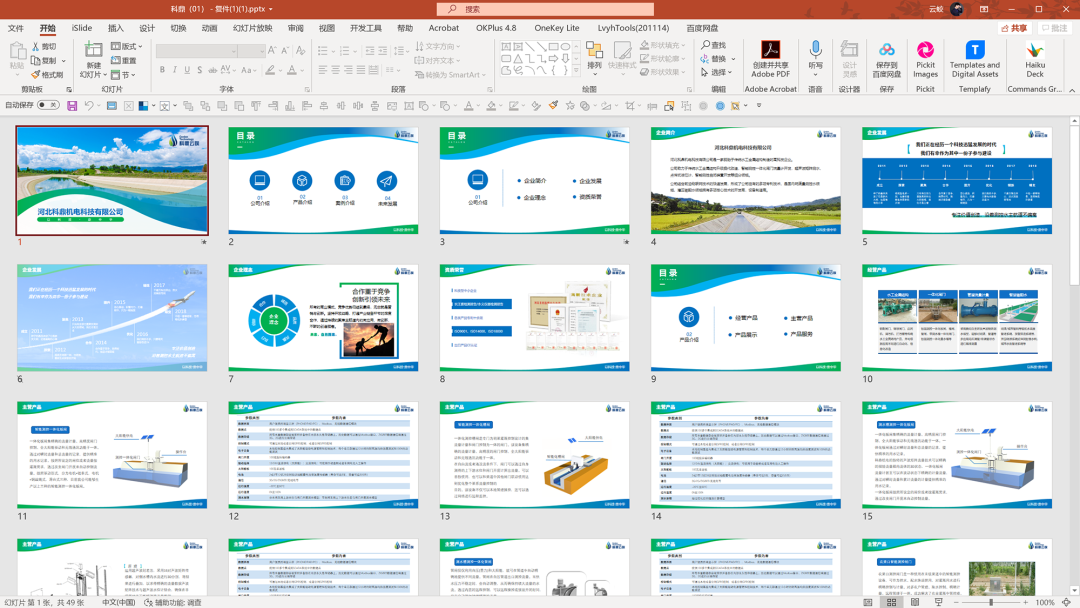Switch to the OneKey Lite tab
This screenshot has width=1080, height=608.
(x=557, y=28)
